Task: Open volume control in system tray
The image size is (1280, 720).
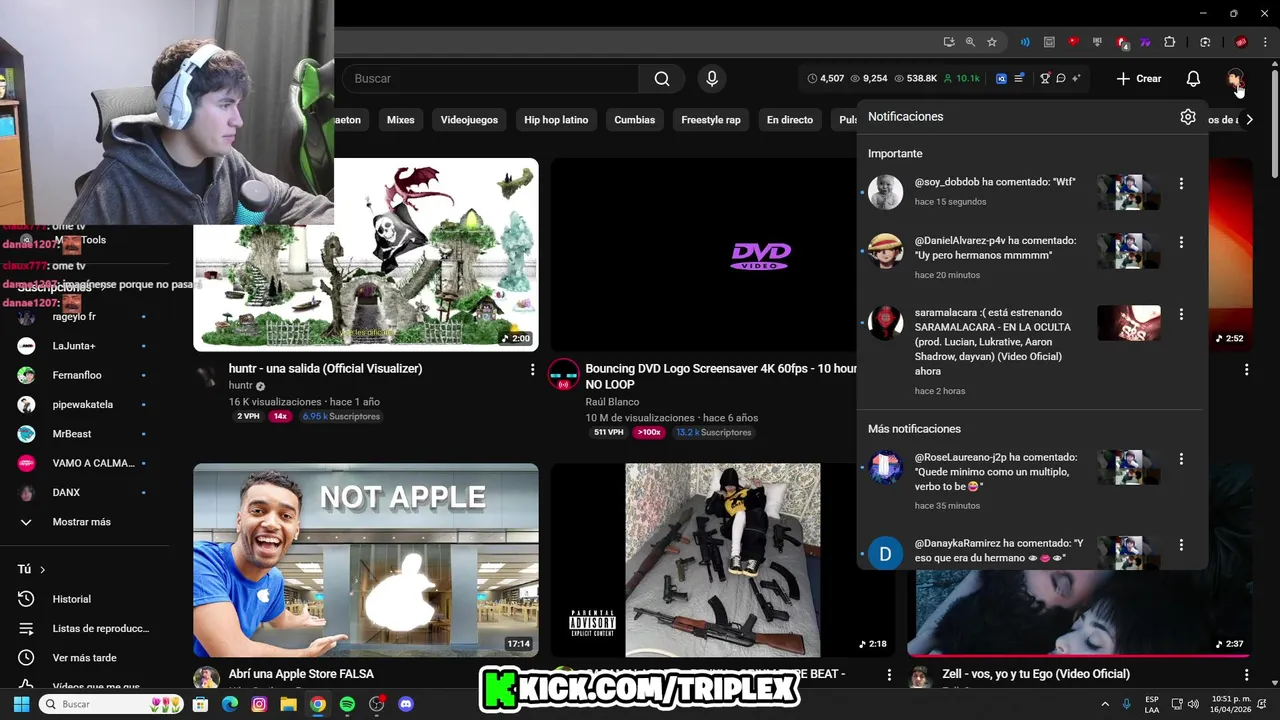Action: [1196, 704]
